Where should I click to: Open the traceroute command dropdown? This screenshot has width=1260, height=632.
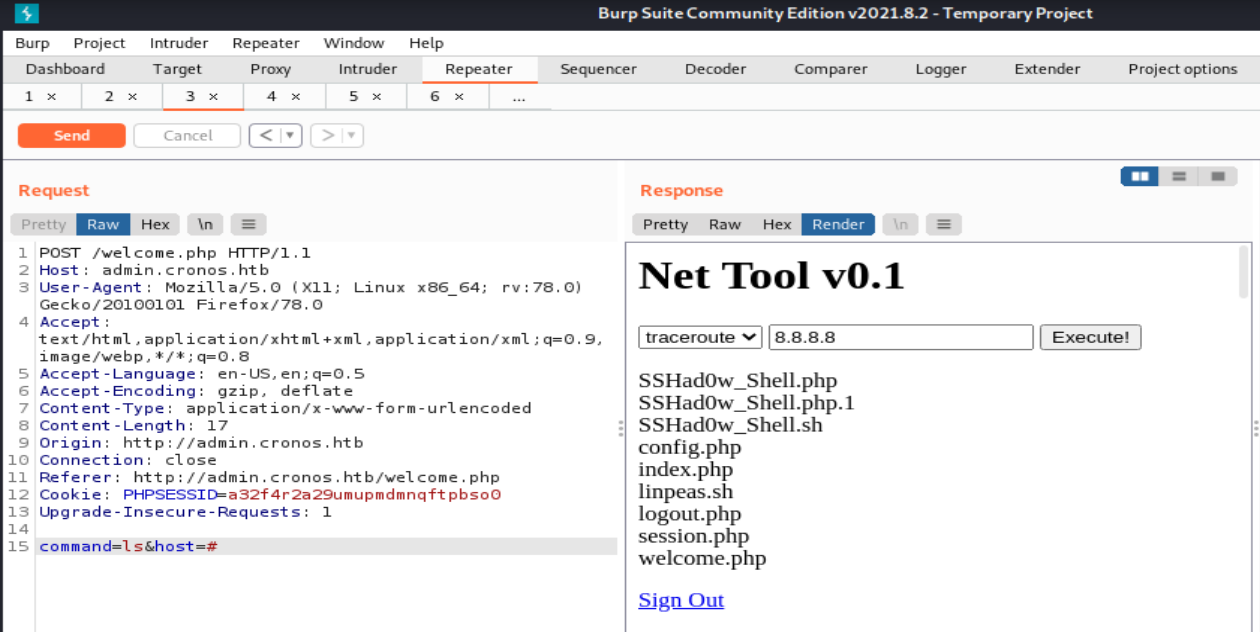700,337
